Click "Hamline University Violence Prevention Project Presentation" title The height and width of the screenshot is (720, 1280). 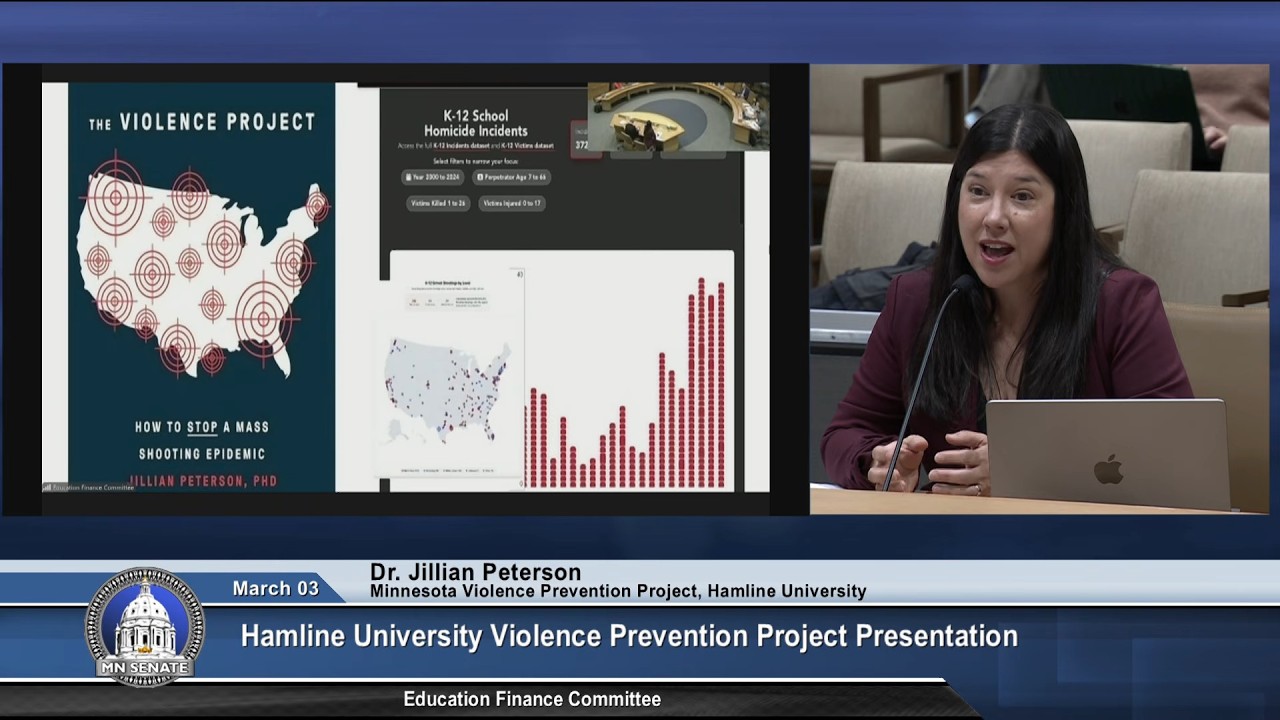pyautogui.click(x=629, y=636)
